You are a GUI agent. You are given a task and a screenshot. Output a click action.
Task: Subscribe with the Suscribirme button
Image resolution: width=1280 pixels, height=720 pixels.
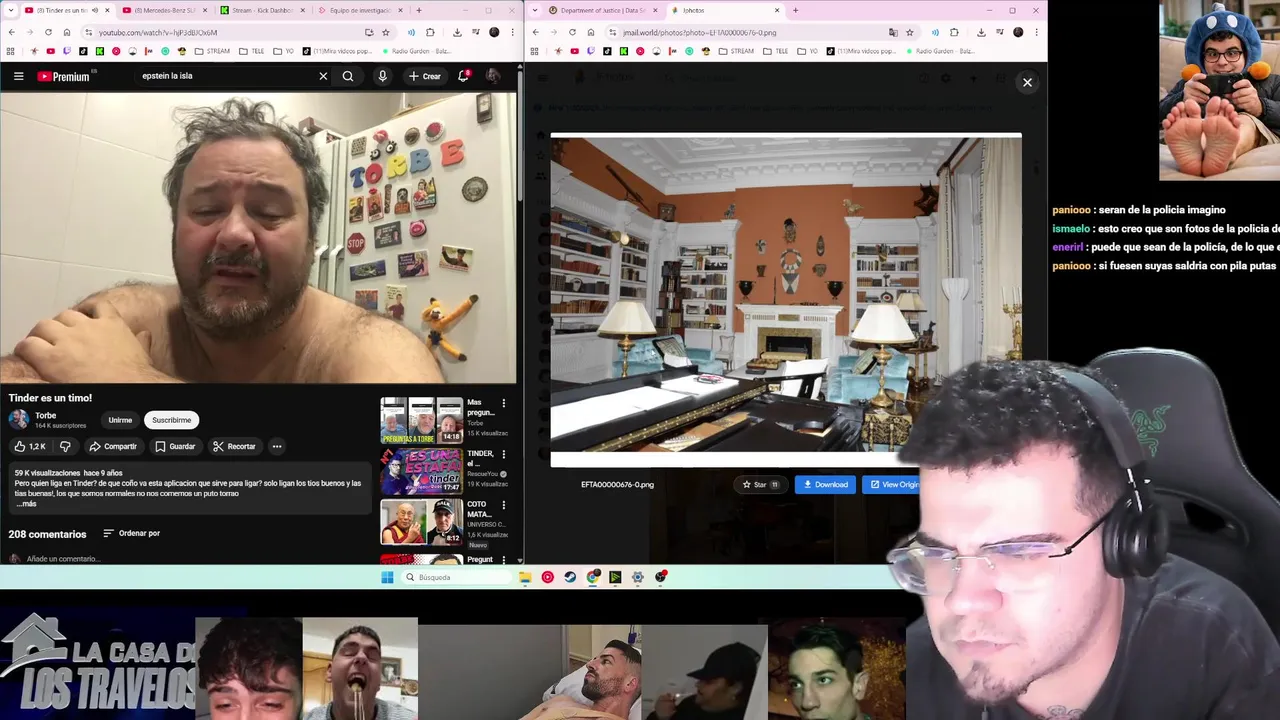click(x=171, y=420)
